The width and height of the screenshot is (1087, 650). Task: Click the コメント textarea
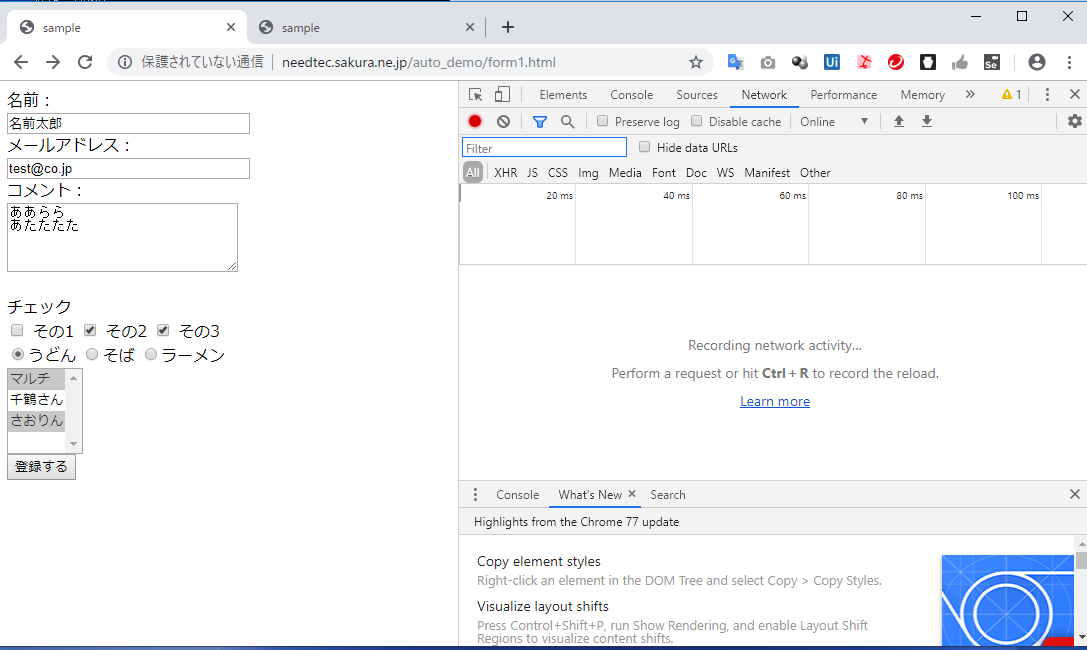pos(122,237)
